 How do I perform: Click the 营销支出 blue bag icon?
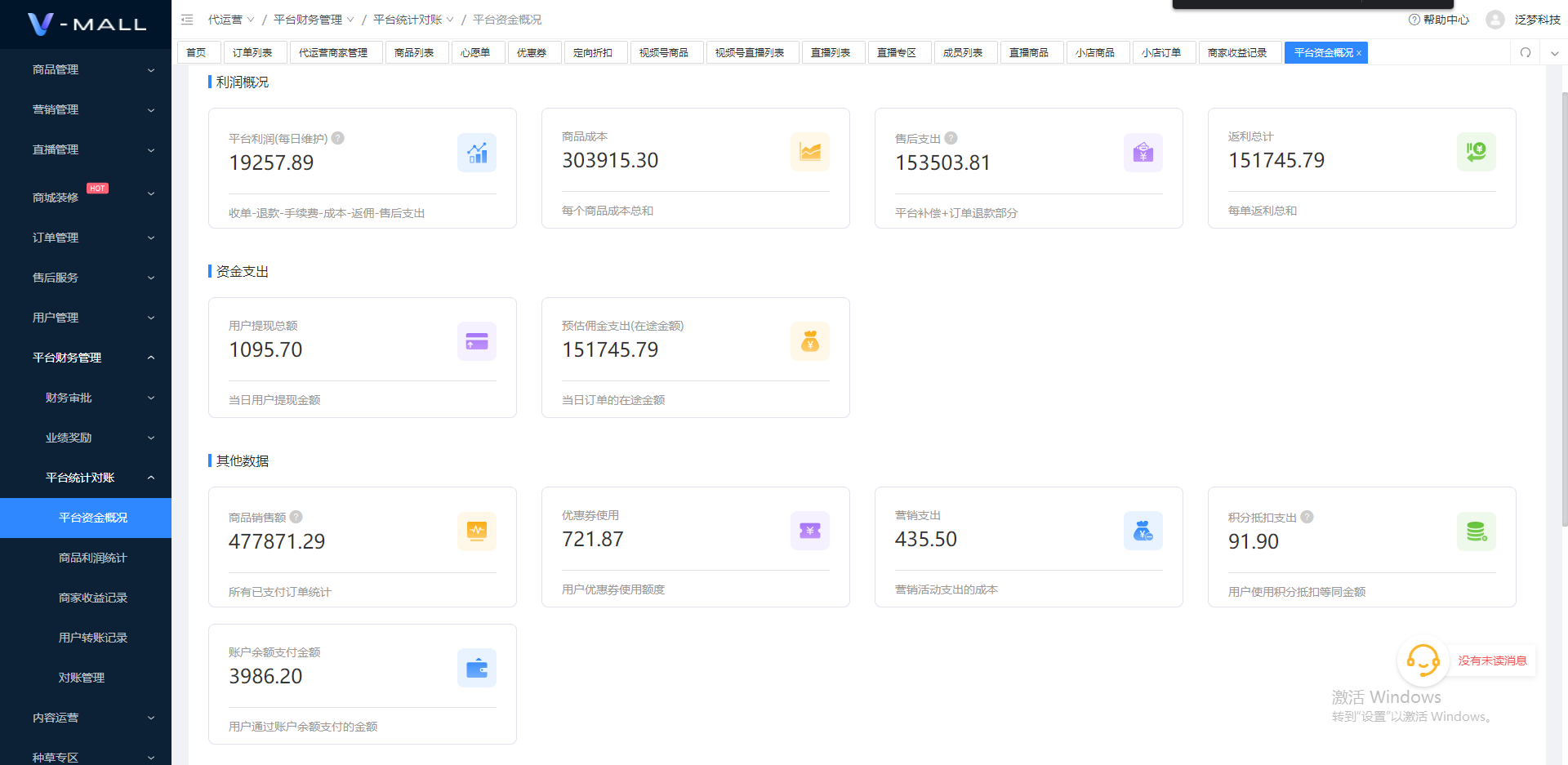point(1143,531)
